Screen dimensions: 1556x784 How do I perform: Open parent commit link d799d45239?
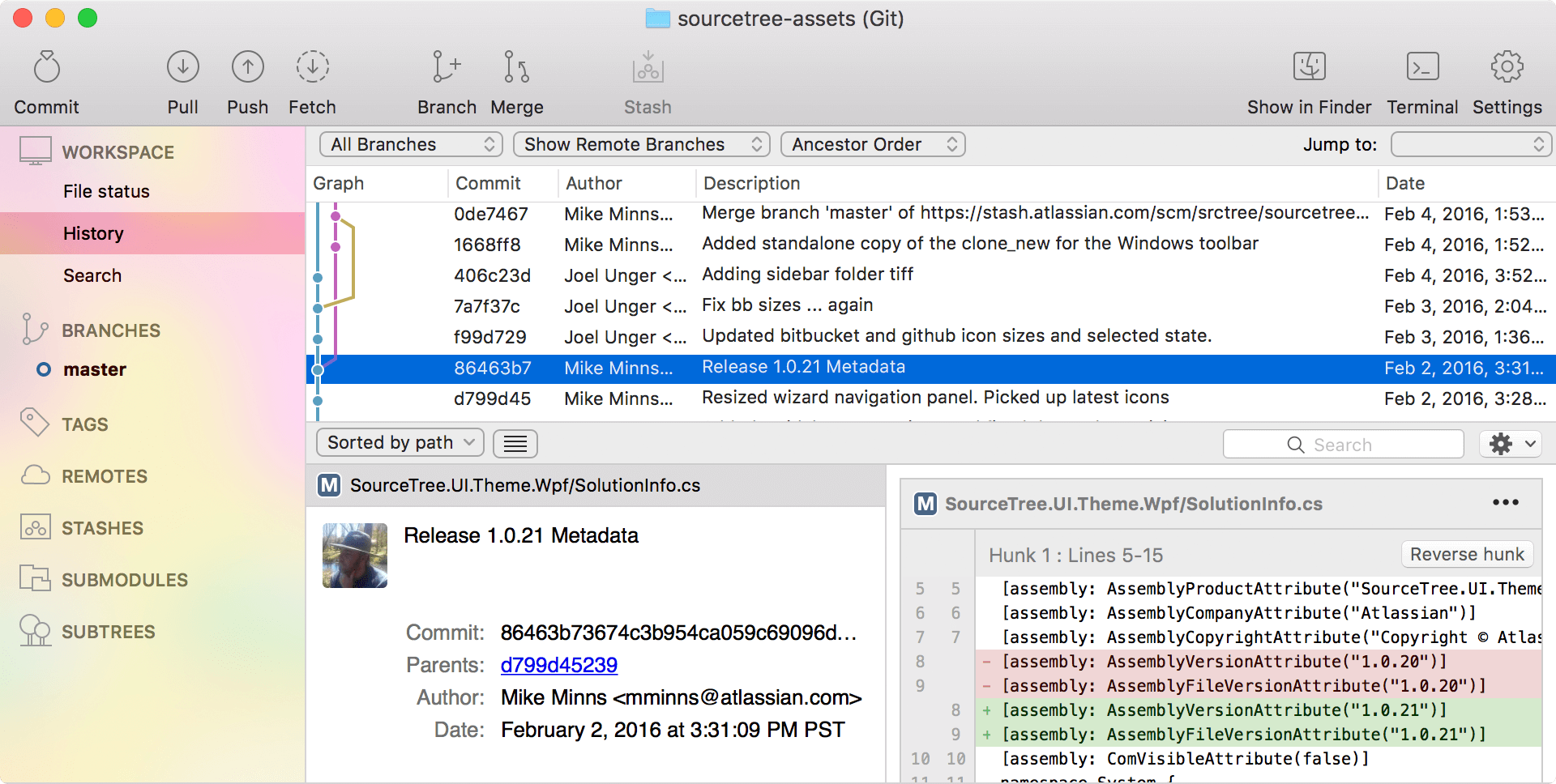coord(559,664)
